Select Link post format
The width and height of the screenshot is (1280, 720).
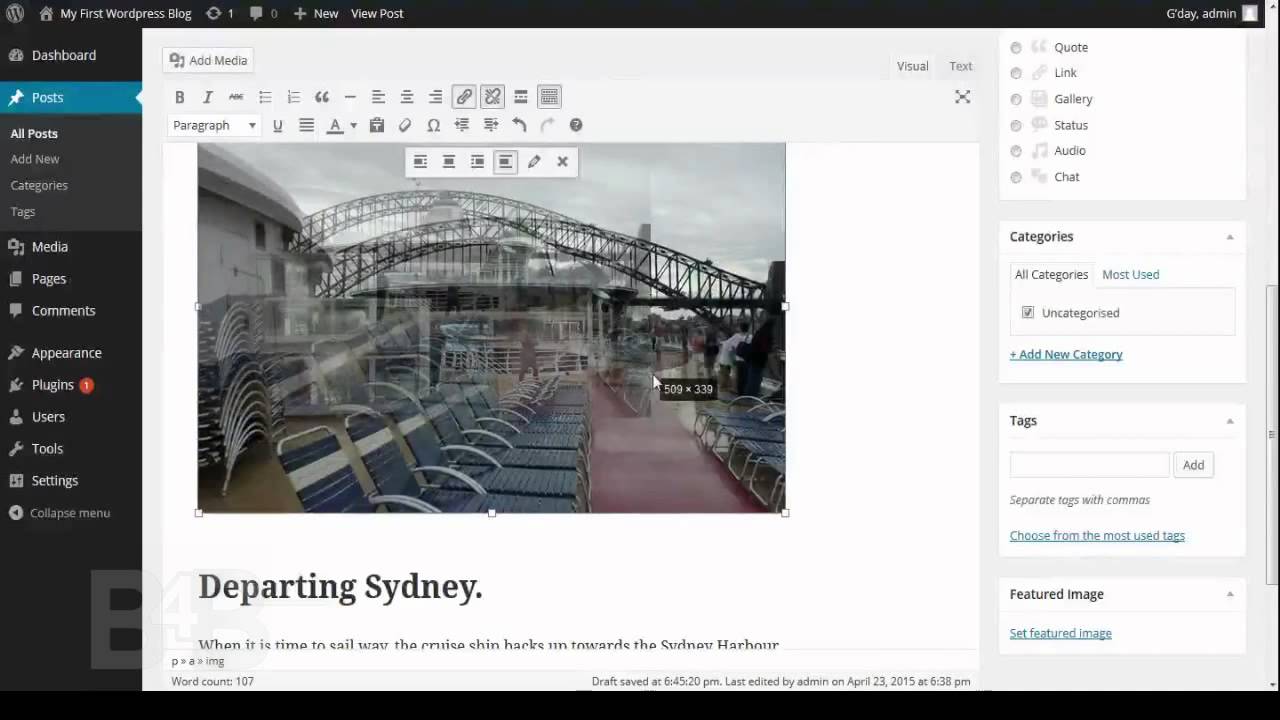pyautogui.click(x=1016, y=73)
